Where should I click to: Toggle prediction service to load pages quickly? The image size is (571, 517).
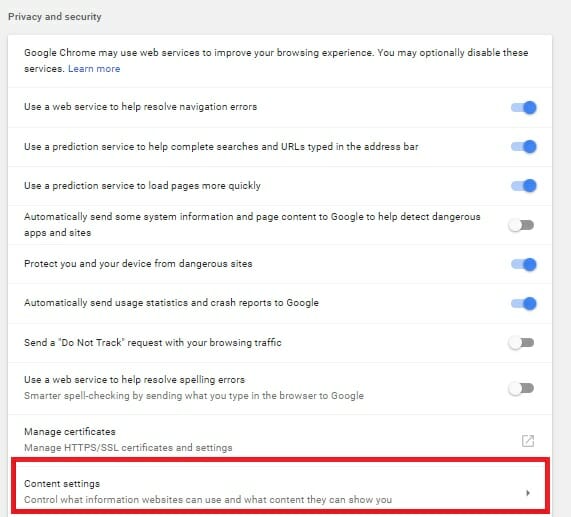pos(523,186)
